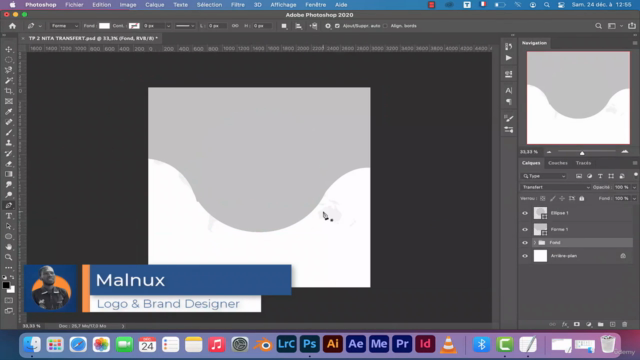Click the delete layer trash icon

[x=624, y=324]
